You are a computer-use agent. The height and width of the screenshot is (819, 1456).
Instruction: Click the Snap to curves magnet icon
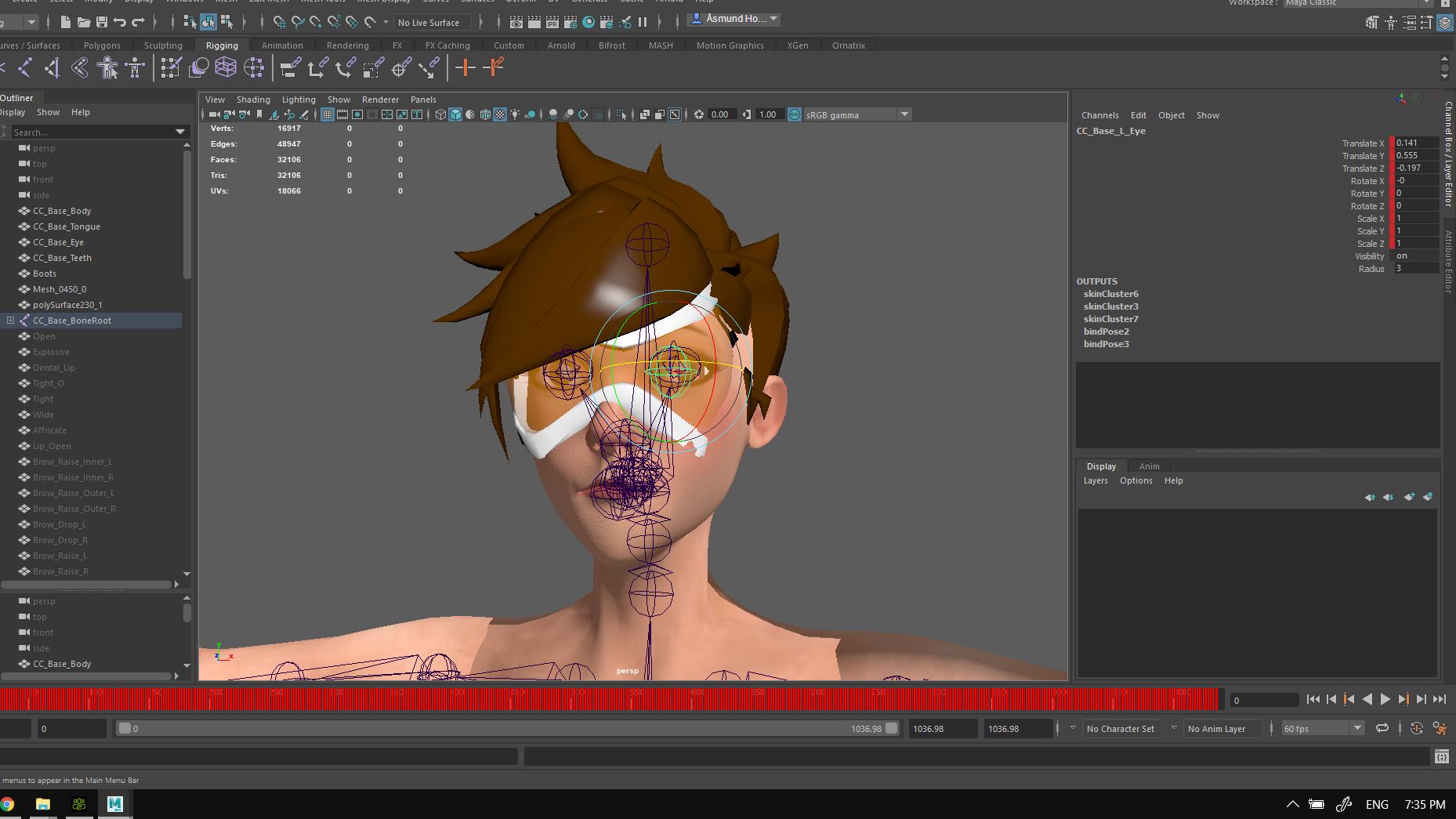pyautogui.click(x=297, y=22)
